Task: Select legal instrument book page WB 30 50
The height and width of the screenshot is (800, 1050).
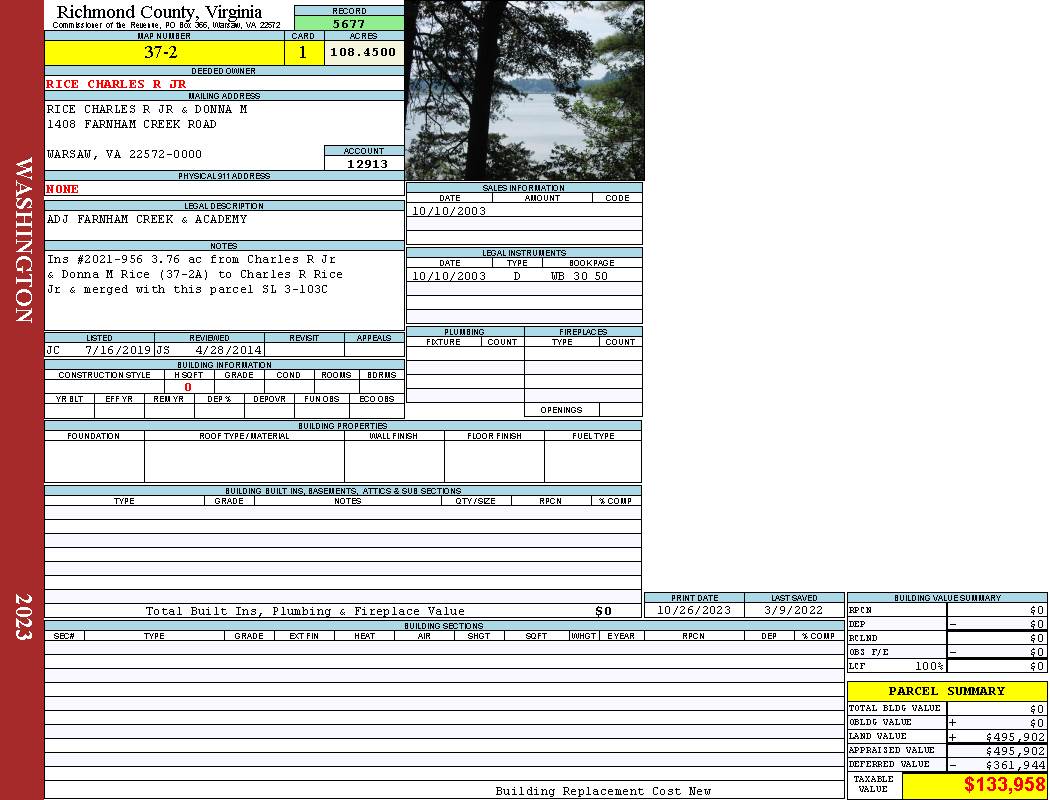Action: pyautogui.click(x=579, y=276)
